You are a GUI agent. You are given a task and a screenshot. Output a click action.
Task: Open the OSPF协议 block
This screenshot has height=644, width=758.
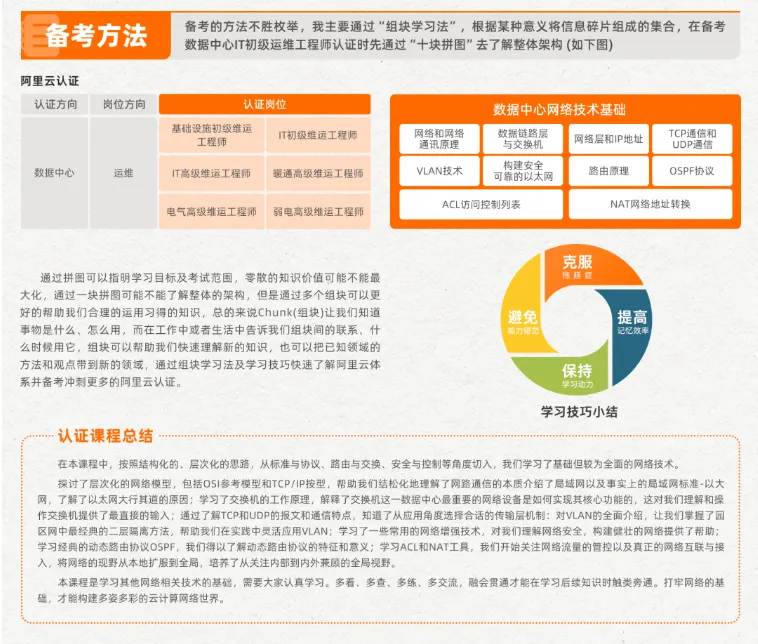coord(692,171)
